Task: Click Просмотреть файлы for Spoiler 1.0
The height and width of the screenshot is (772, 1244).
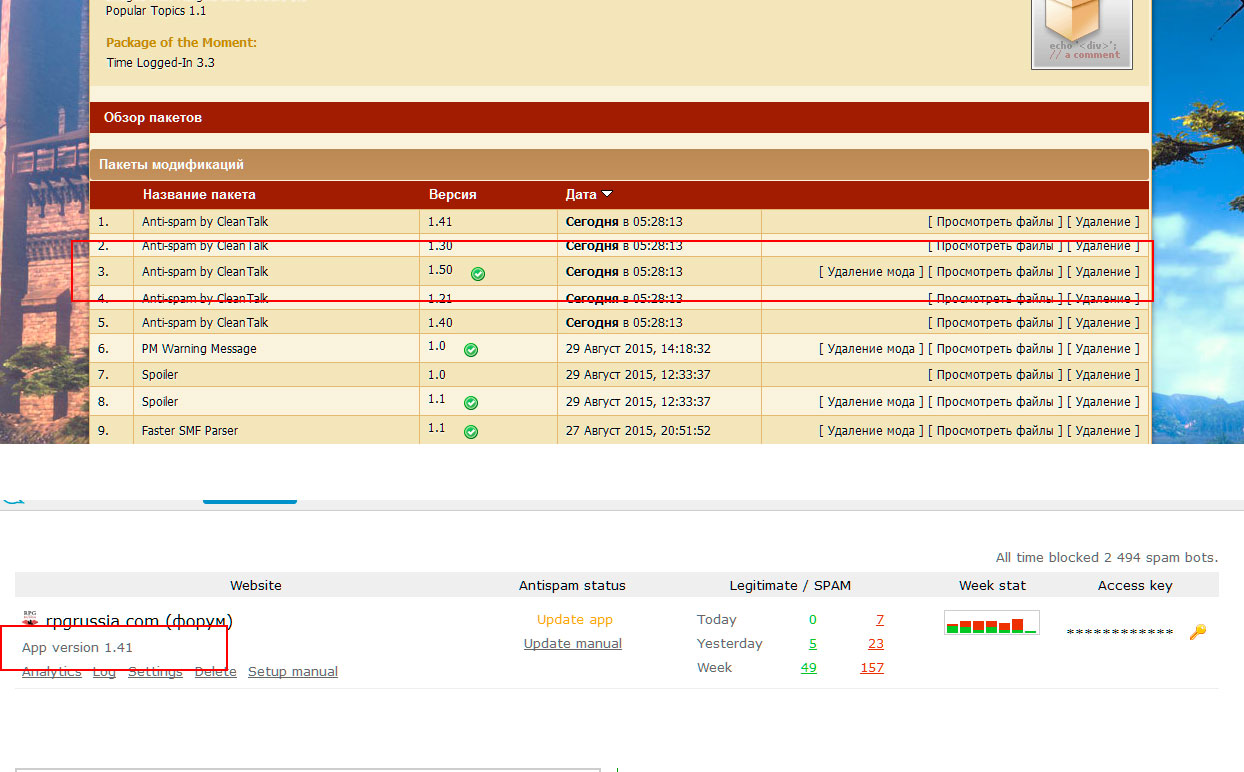Action: 995,374
